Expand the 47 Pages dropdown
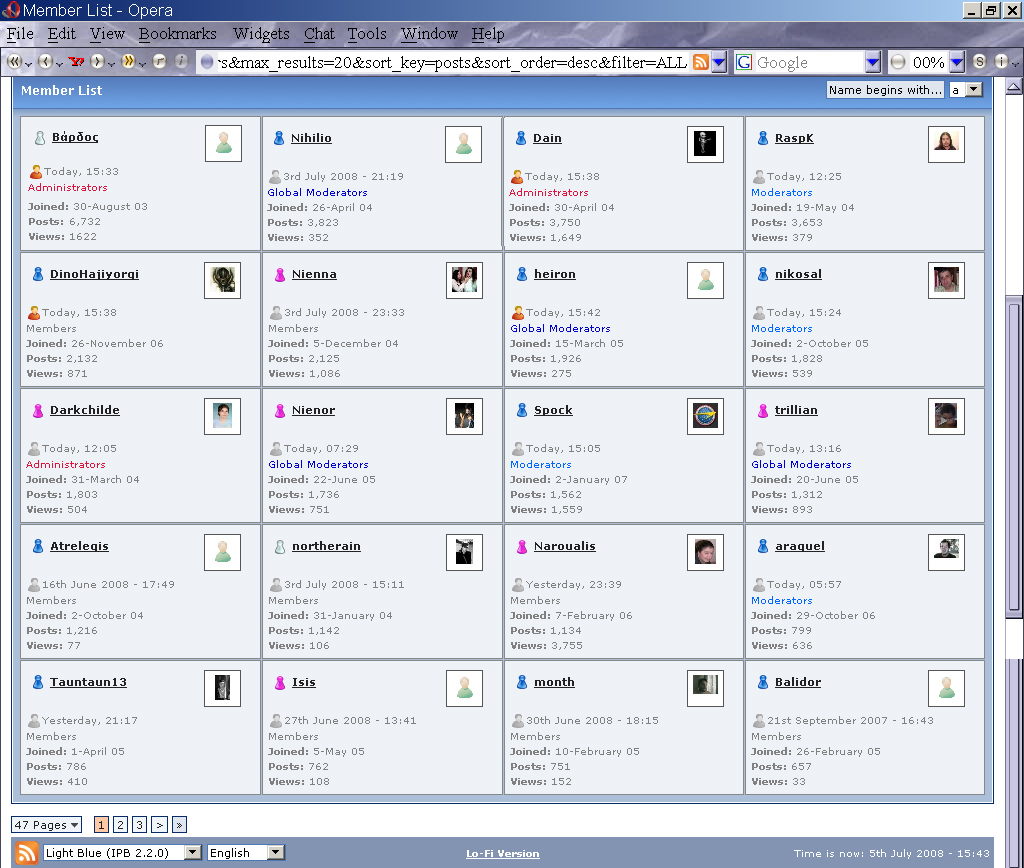 click(x=46, y=825)
